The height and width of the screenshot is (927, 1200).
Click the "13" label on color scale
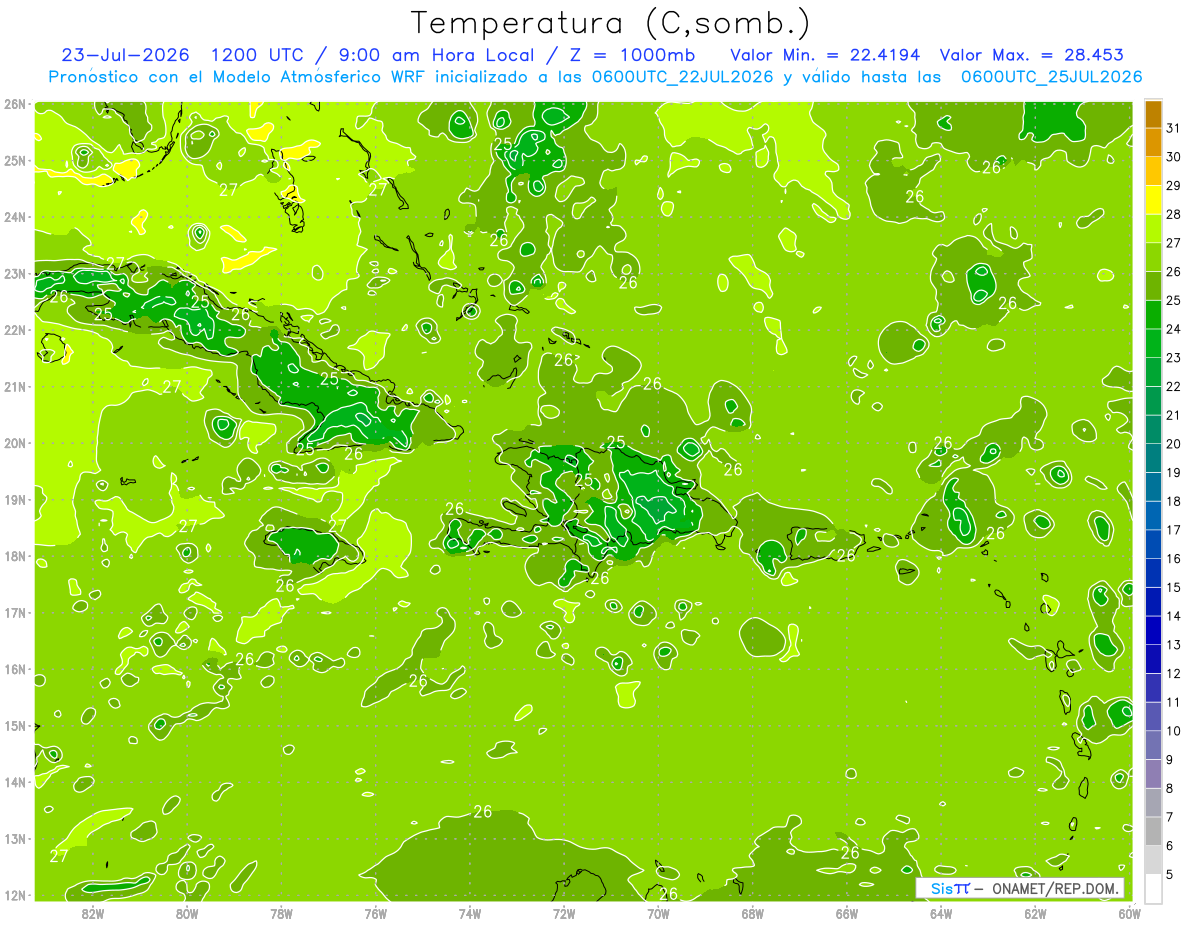(x=1174, y=645)
